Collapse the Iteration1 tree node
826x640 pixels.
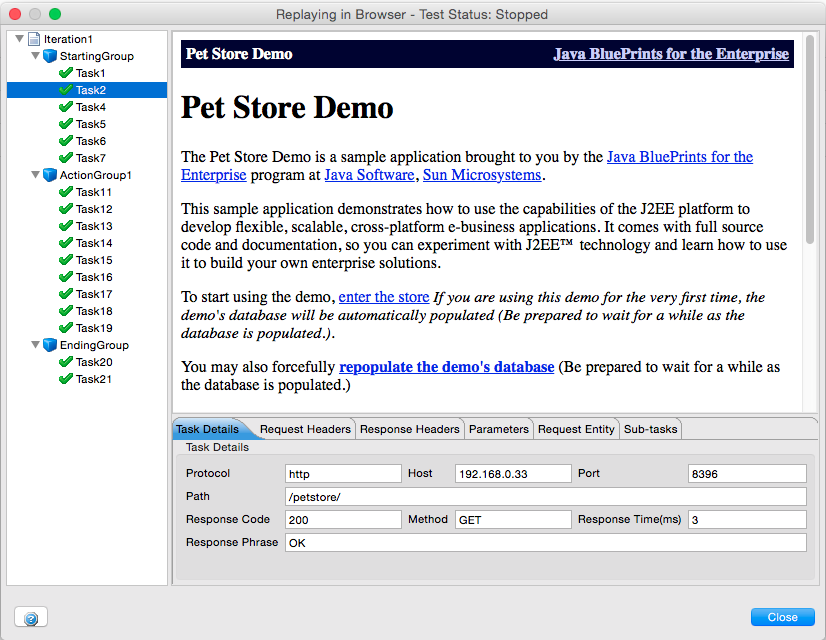(x=19, y=38)
